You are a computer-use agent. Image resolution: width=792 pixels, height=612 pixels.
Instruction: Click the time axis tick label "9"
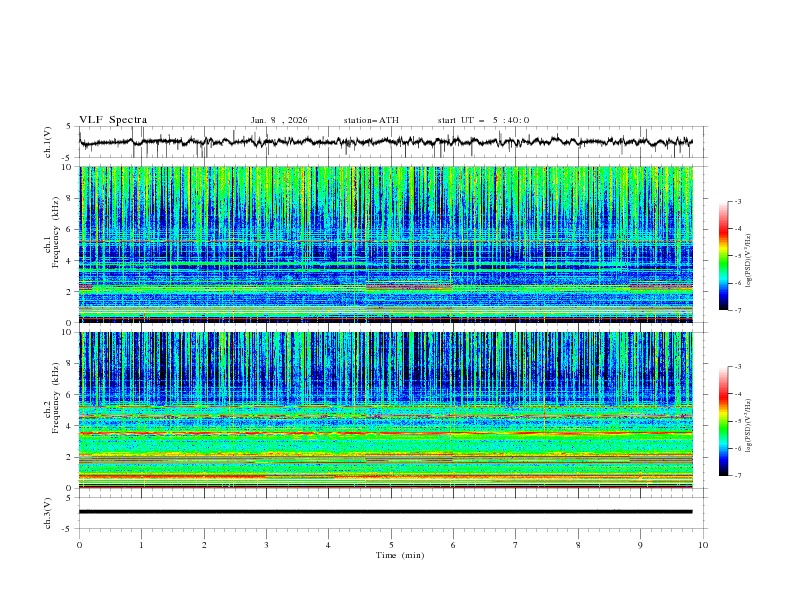click(640, 545)
